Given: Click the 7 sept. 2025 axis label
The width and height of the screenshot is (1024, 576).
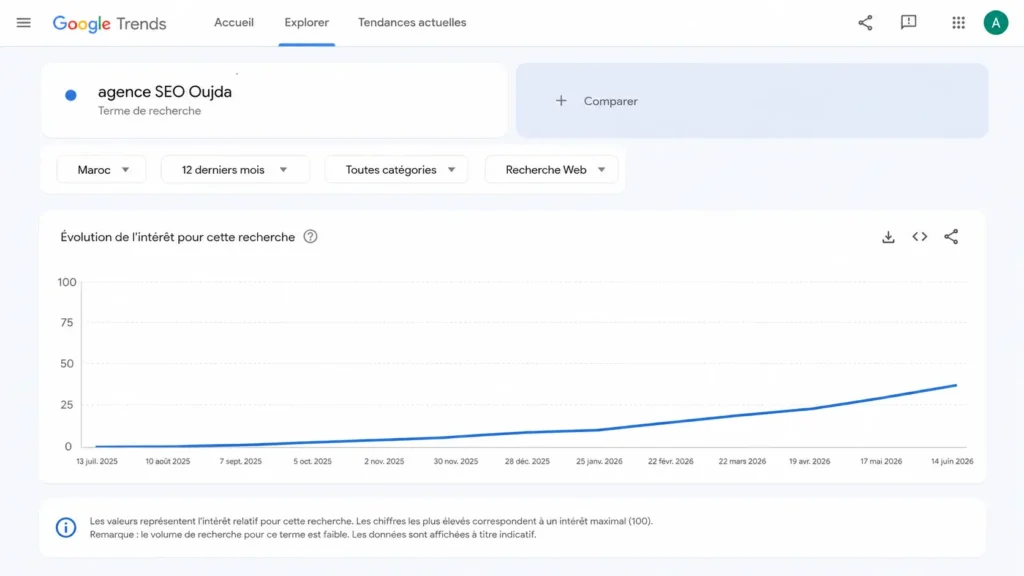Looking at the screenshot, I should tap(240, 461).
